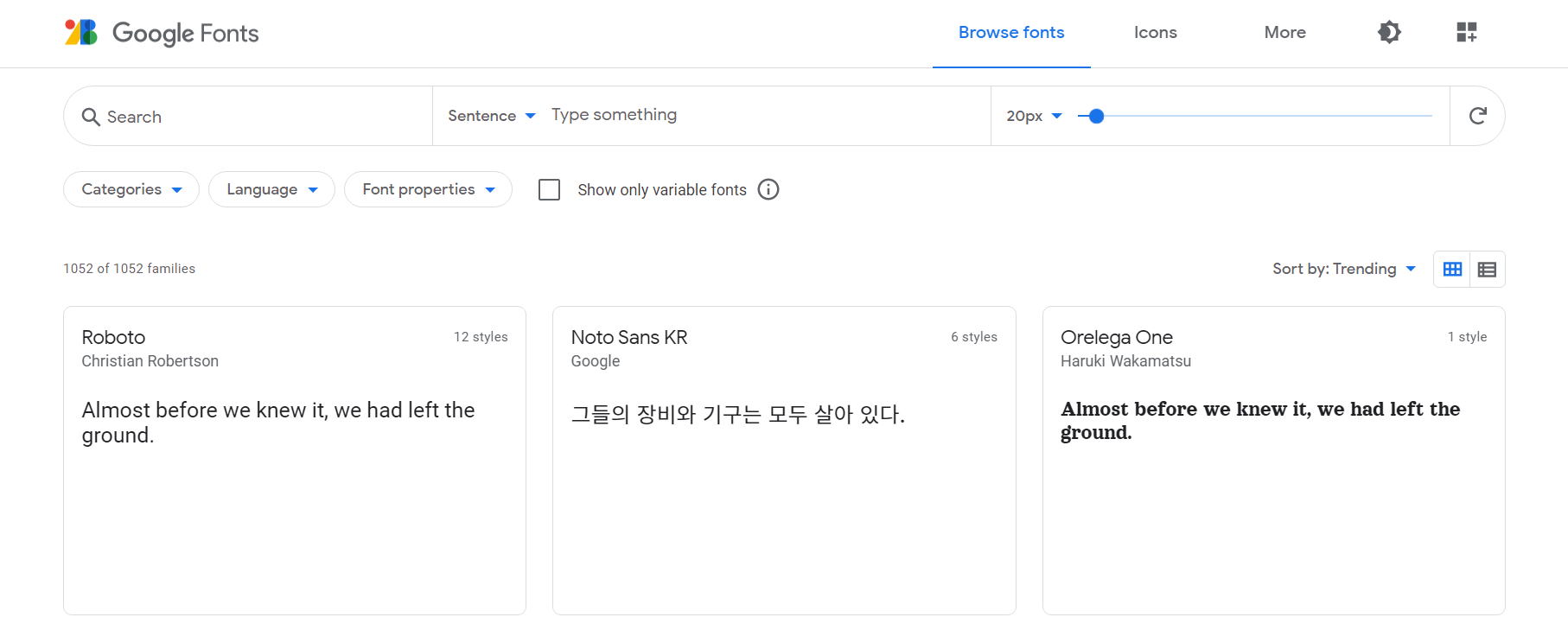The height and width of the screenshot is (630, 1568).
Task: Click the 1 style label
Action: (1468, 337)
